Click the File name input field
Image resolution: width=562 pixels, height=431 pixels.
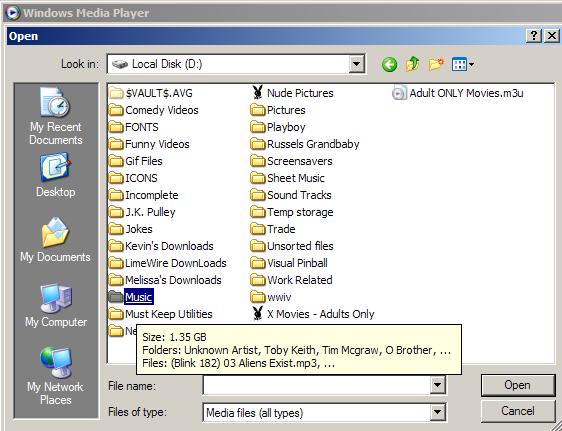pos(317,385)
